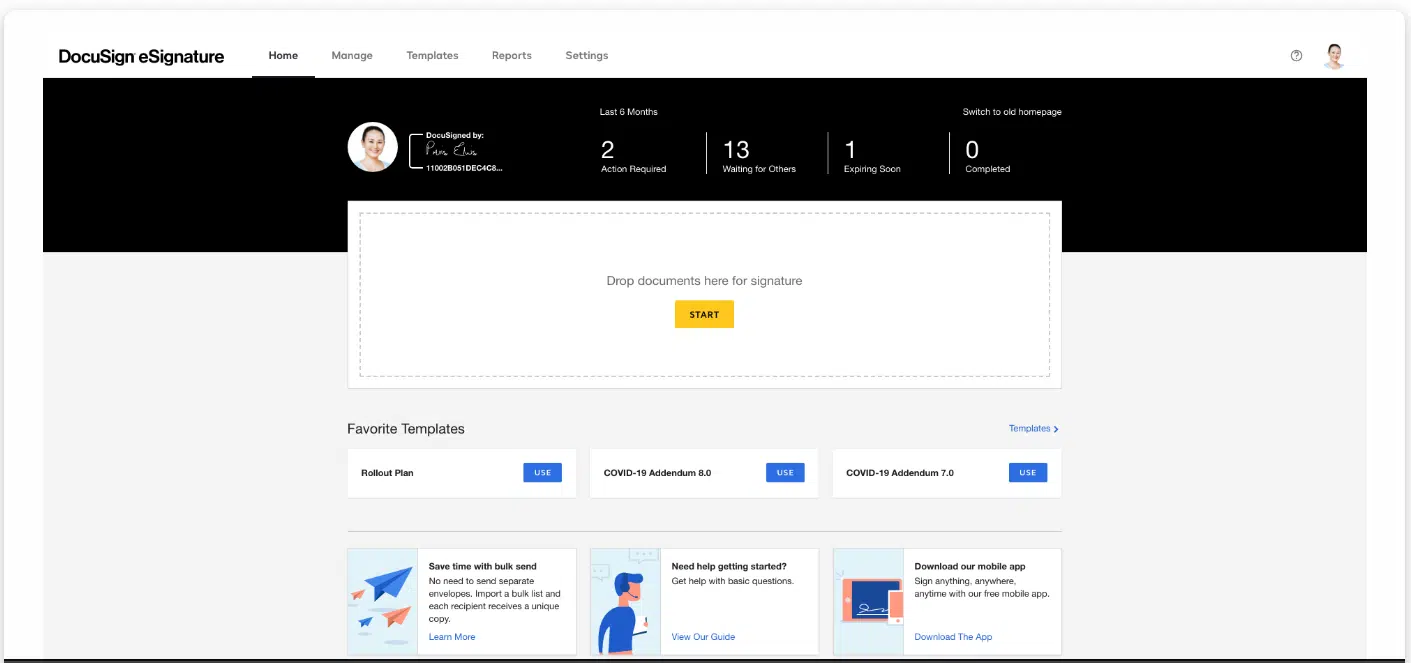This screenshot has width=1411, height=663.
Task: Use the COVID-19 Addendum 7.0 template
Action: [x=1027, y=473]
